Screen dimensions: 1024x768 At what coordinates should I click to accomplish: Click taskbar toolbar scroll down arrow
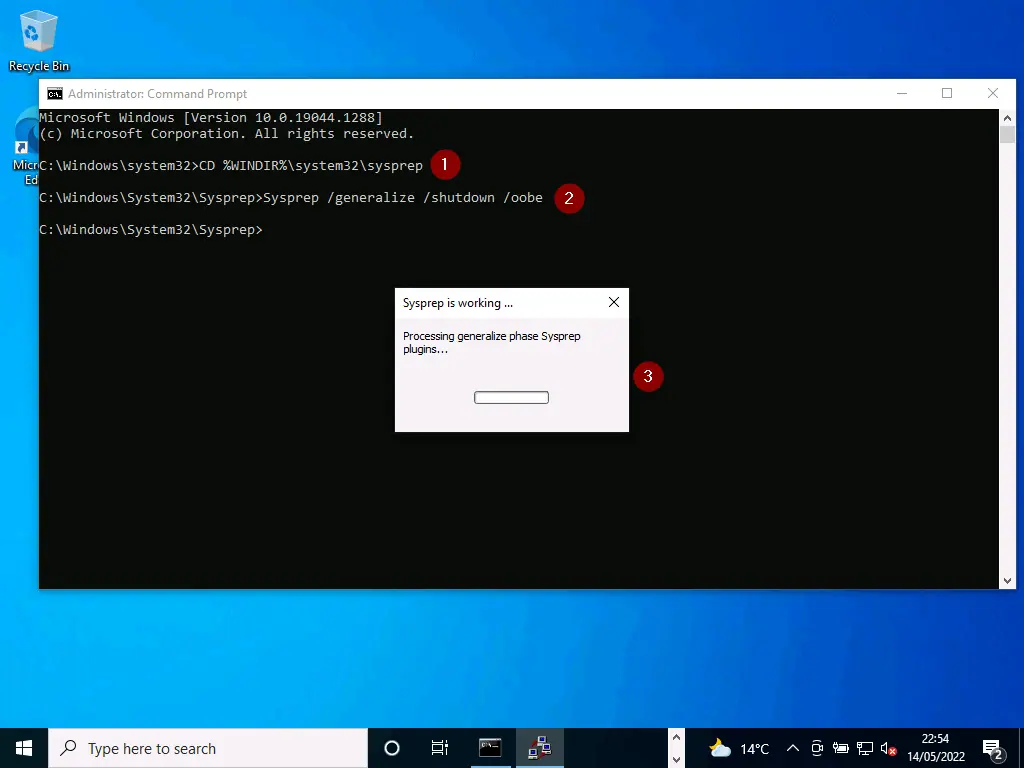pos(677,759)
